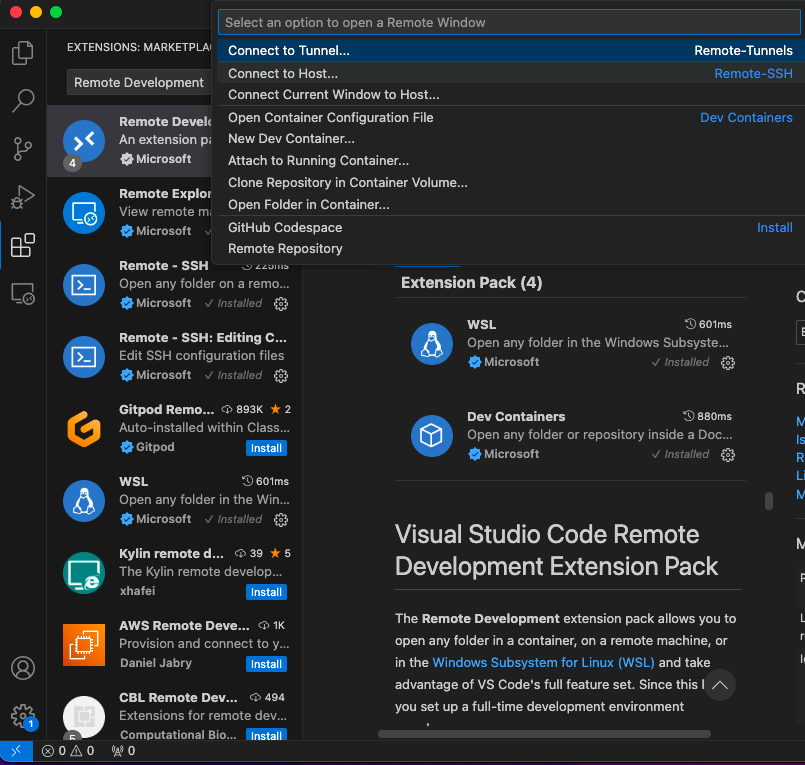
Task: Install the Gitpod Remote extension
Action: click(x=266, y=448)
